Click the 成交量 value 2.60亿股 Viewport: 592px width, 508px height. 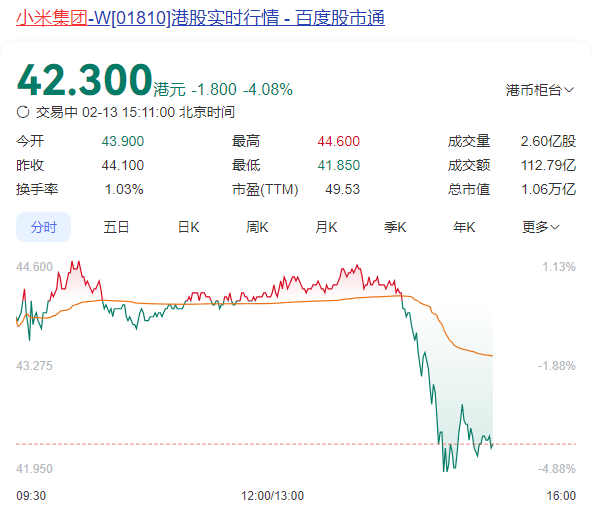click(548, 142)
